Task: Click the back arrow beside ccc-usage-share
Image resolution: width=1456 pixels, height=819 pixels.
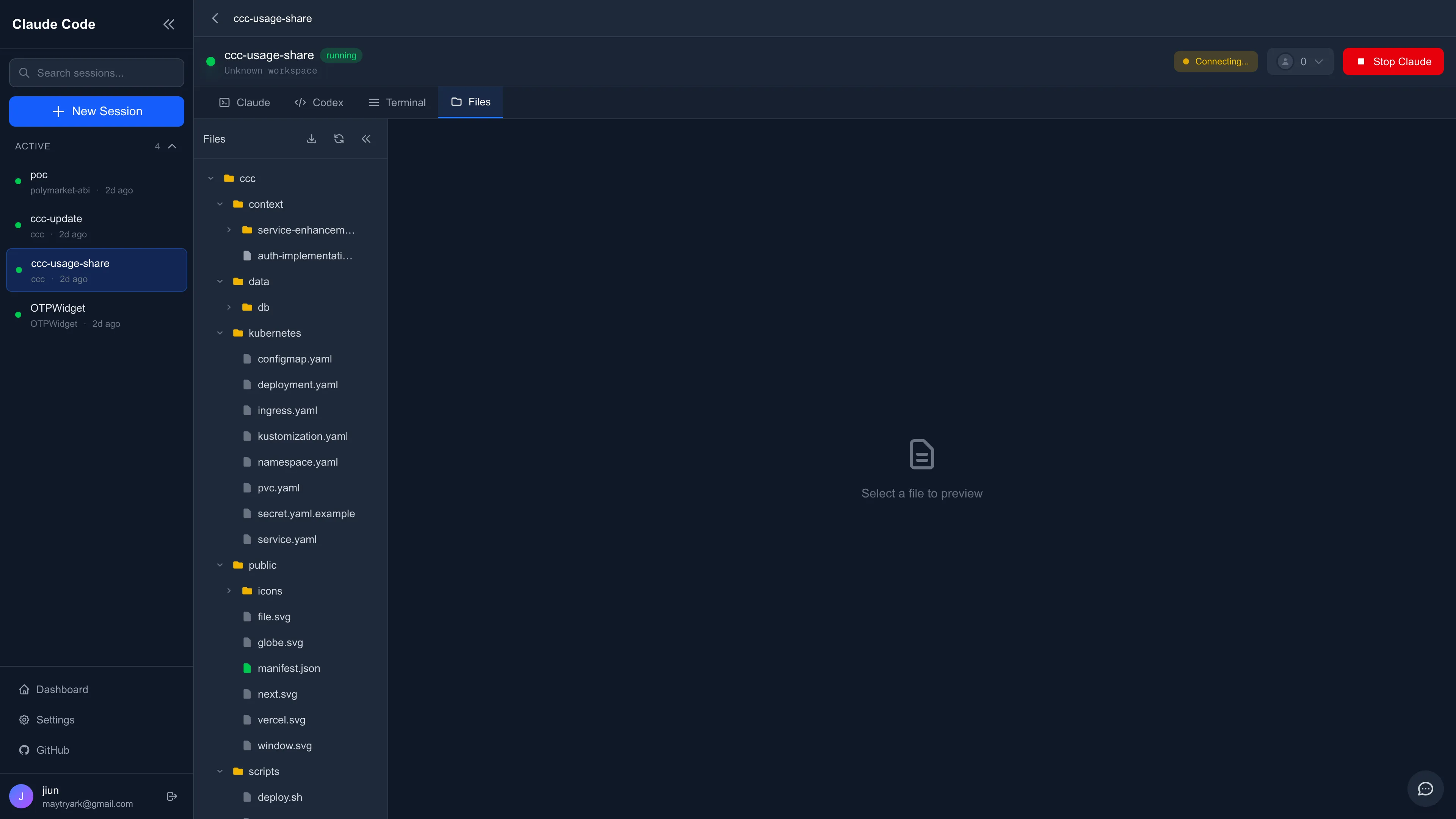Action: point(215,19)
